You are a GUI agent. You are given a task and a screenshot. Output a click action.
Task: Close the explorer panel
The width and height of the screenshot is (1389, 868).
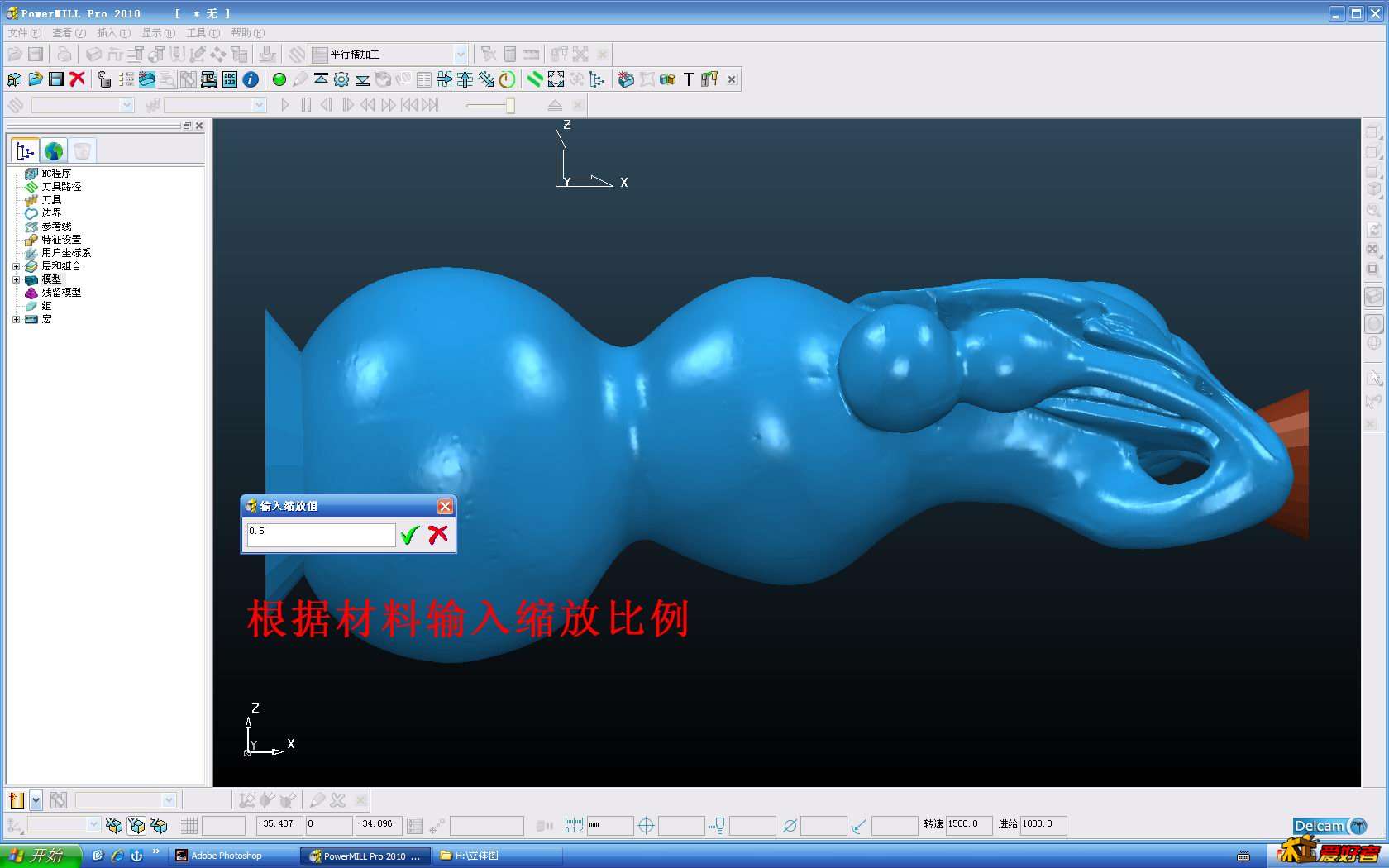pyautogui.click(x=199, y=126)
